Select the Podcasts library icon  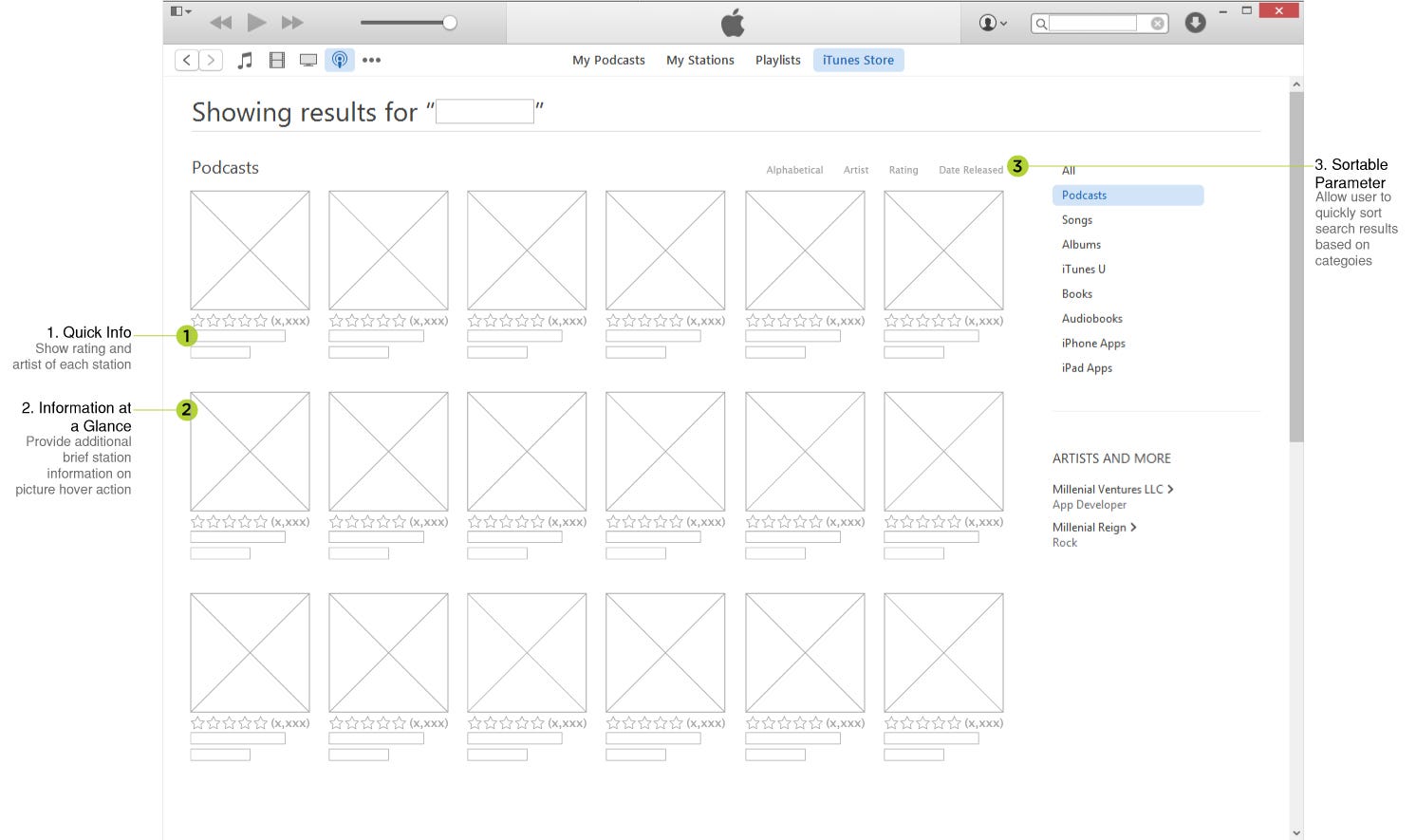click(x=339, y=60)
